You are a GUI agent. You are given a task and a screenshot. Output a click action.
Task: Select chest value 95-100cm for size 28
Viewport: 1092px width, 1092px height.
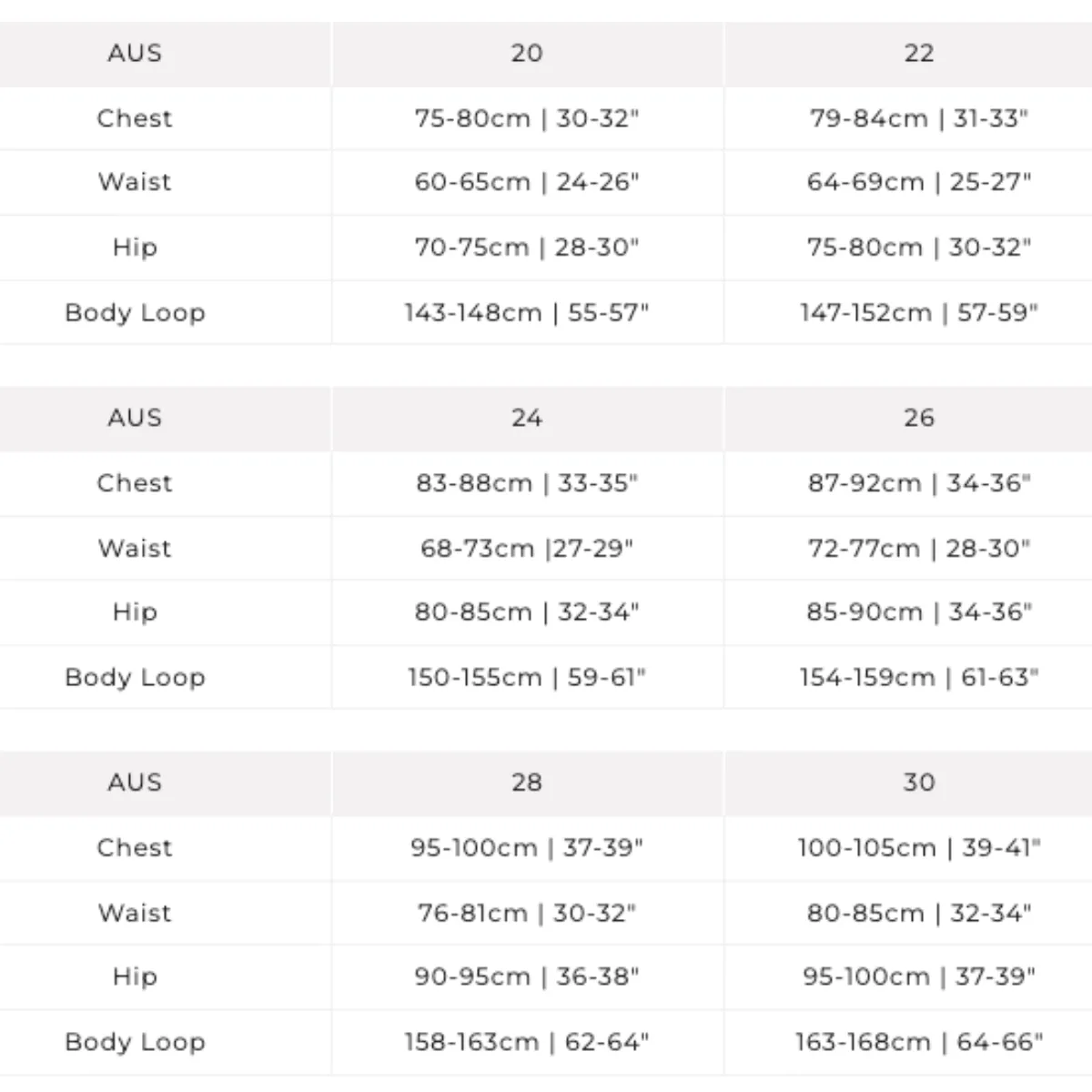527,848
